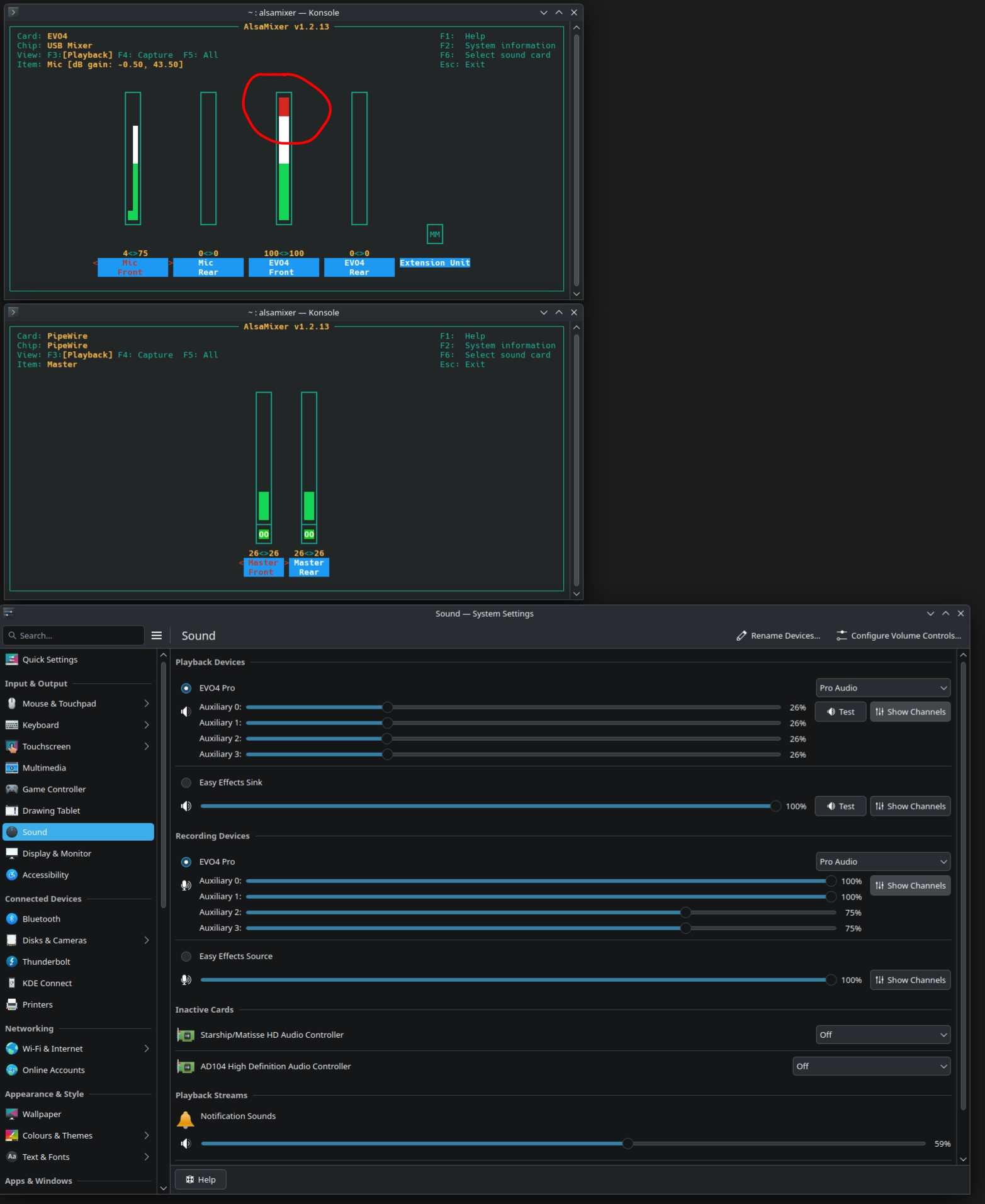Toggle Master Rear mute box in PipeWire alsamixer
This screenshot has height=1204, width=985.
(309, 534)
